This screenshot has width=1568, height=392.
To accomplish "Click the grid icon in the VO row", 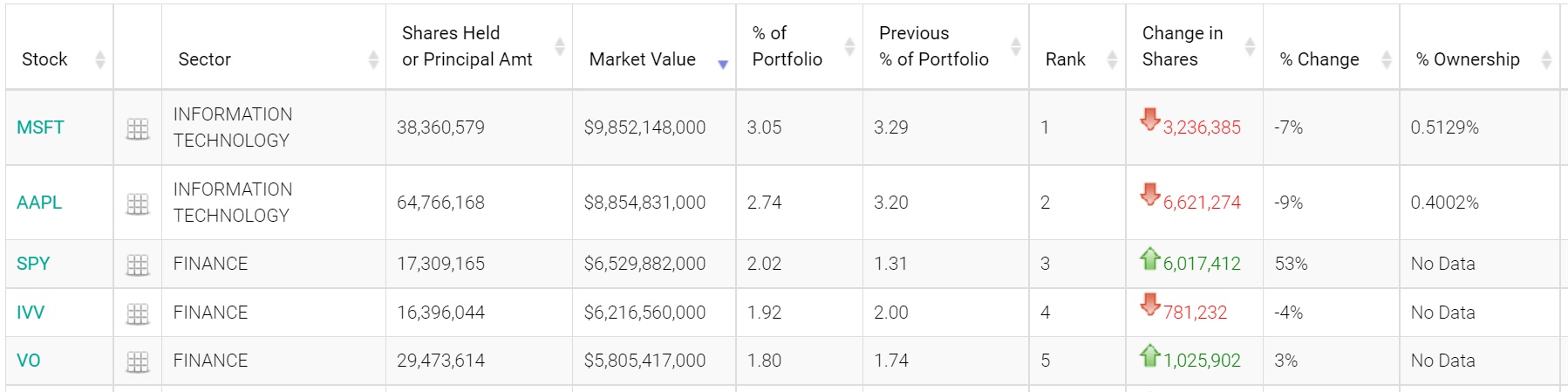I will click(138, 361).
